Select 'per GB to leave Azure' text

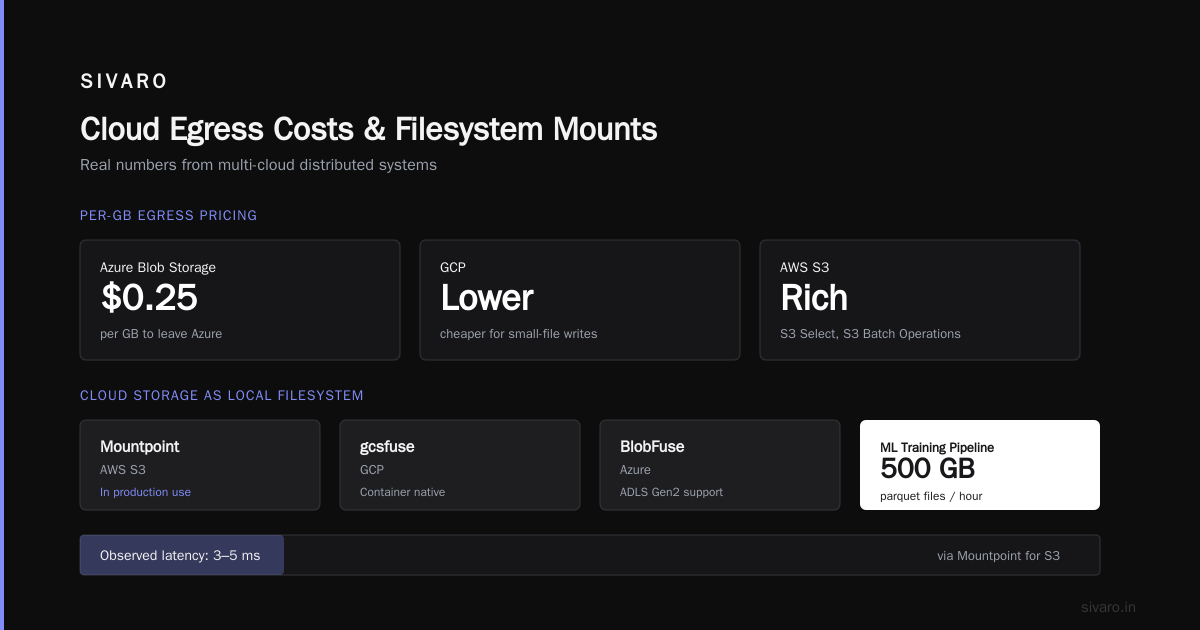point(161,334)
